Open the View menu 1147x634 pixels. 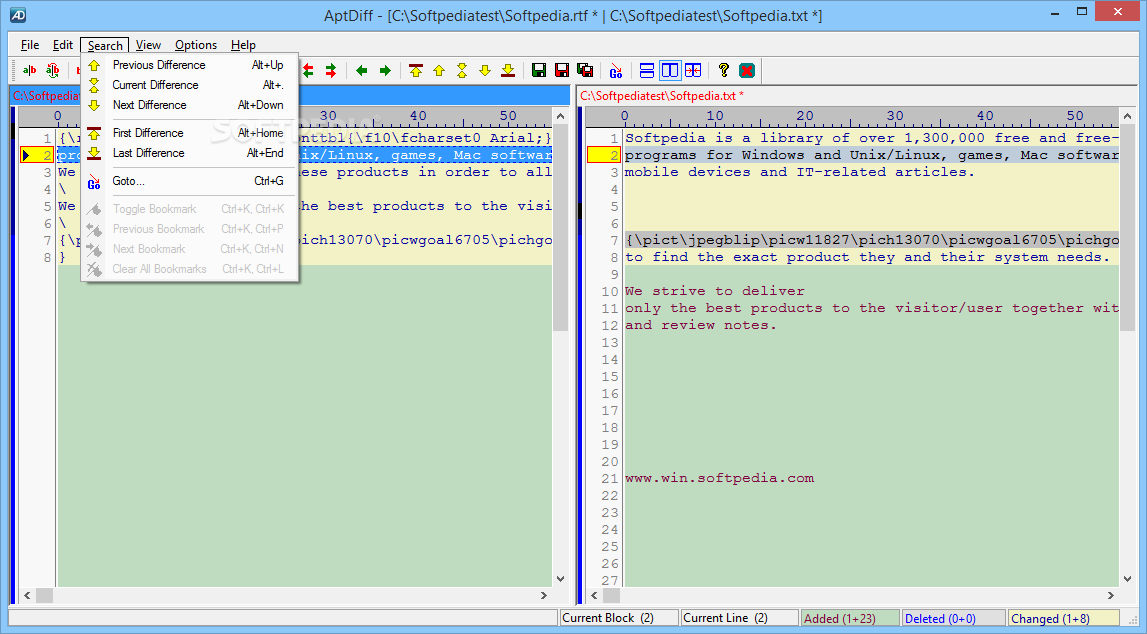(x=148, y=45)
